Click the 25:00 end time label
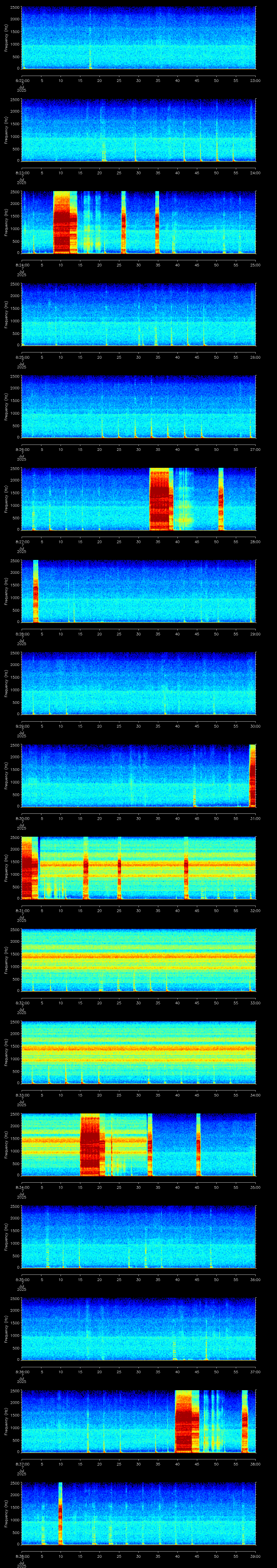Viewport: 277px width, 1568px height. (x=255, y=265)
